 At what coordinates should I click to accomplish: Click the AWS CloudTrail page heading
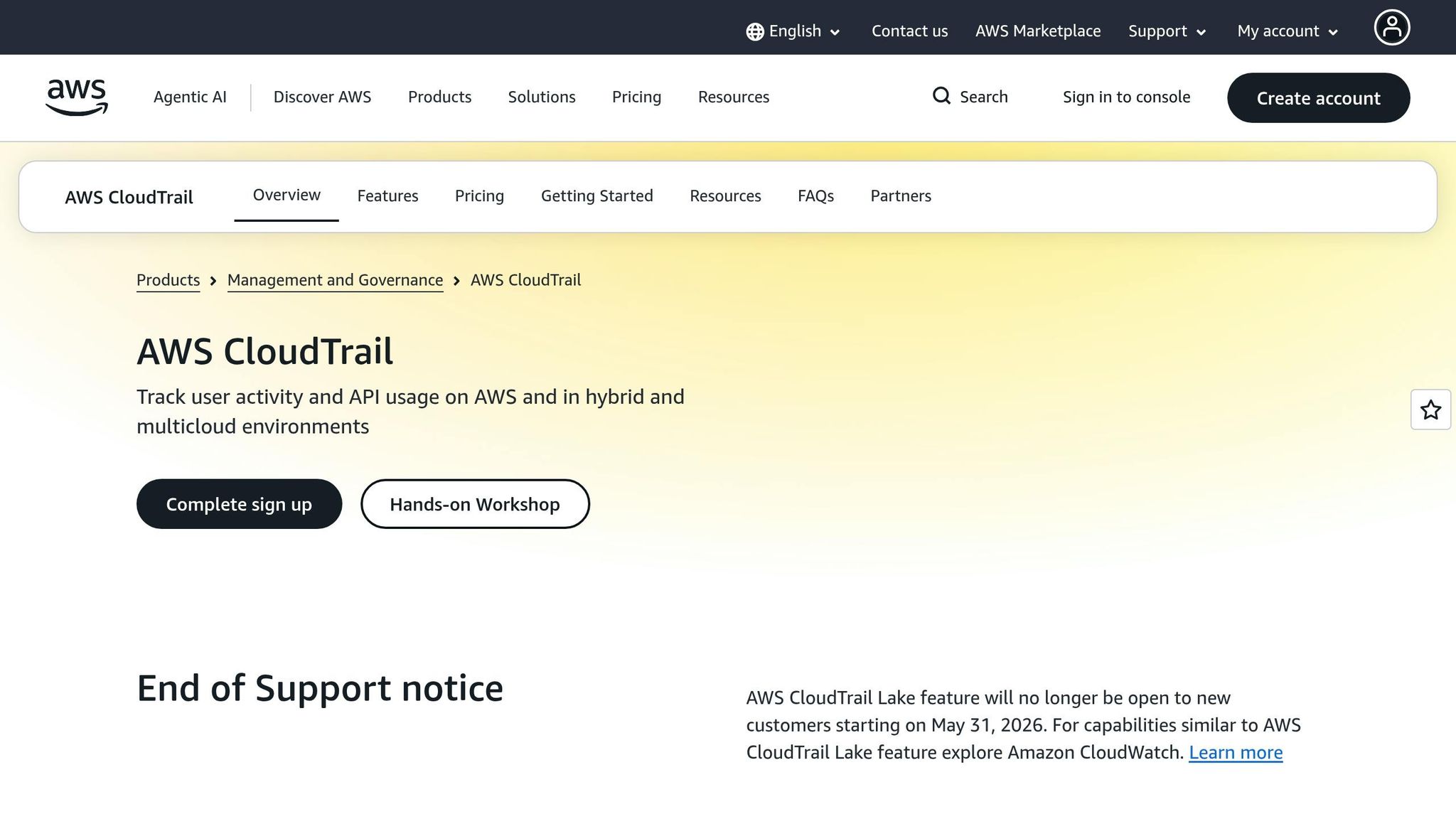coord(264,351)
